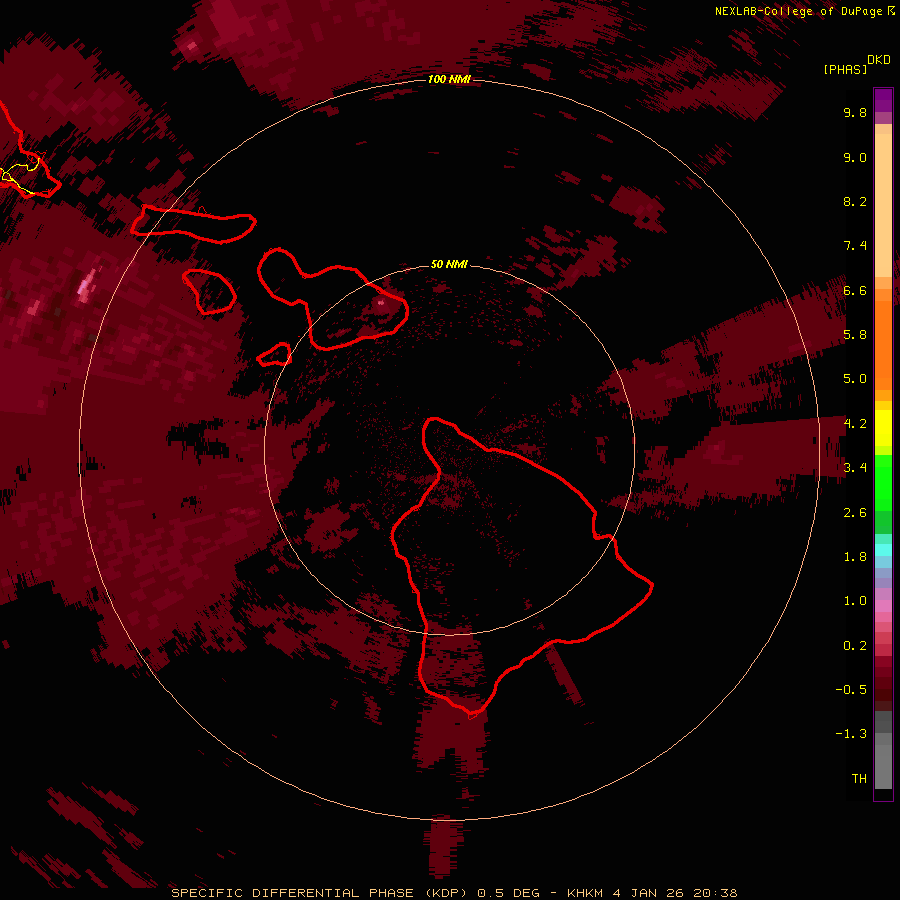Select the 4.2 legend value
The width and height of the screenshot is (900, 900).
(855, 424)
